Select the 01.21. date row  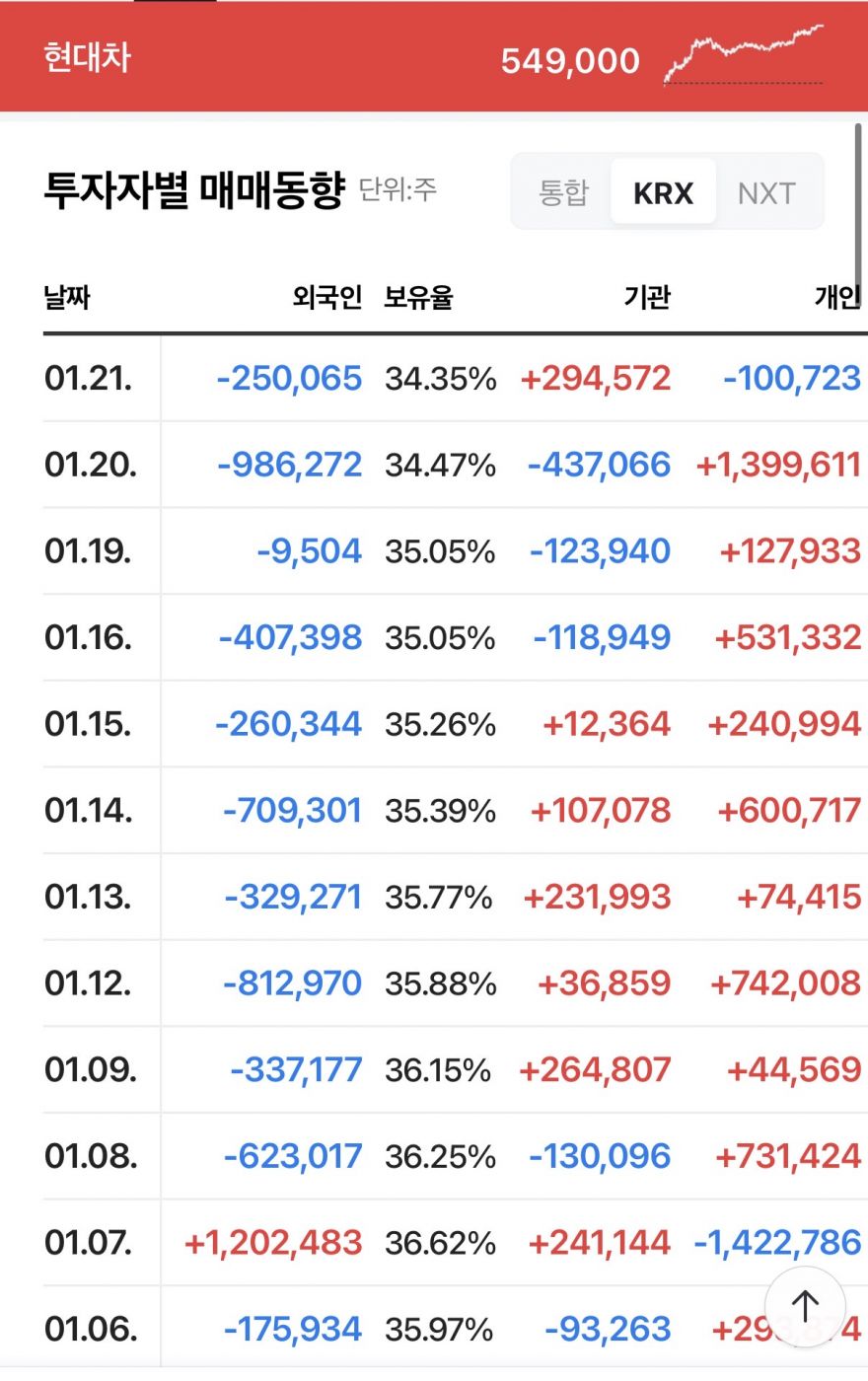click(88, 378)
